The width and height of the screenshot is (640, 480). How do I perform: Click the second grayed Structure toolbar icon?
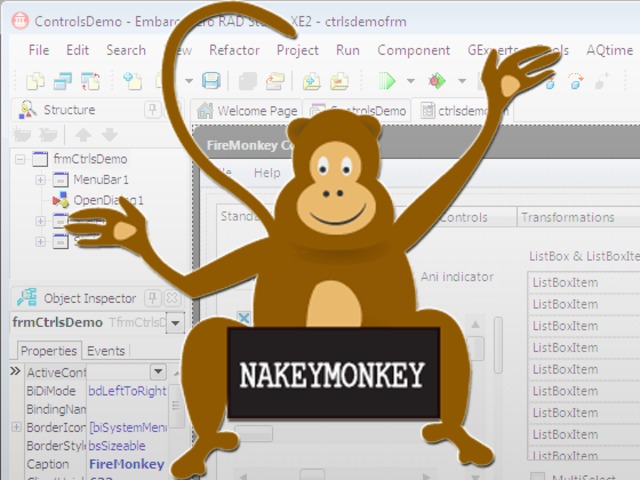tap(48, 134)
